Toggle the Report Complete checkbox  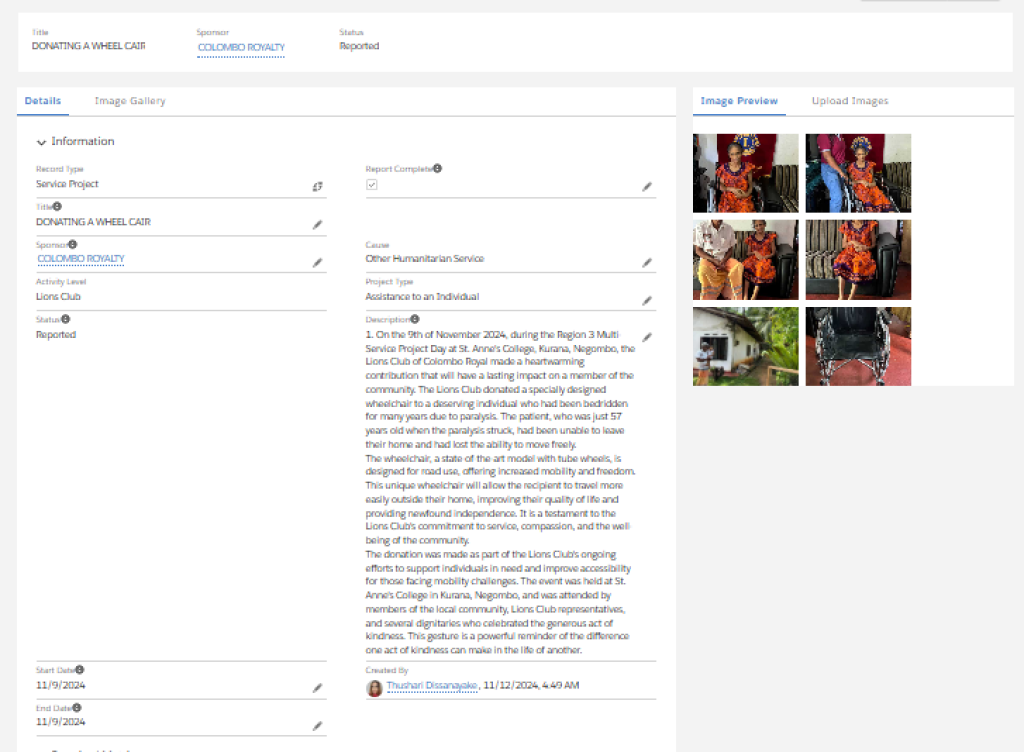point(372,185)
